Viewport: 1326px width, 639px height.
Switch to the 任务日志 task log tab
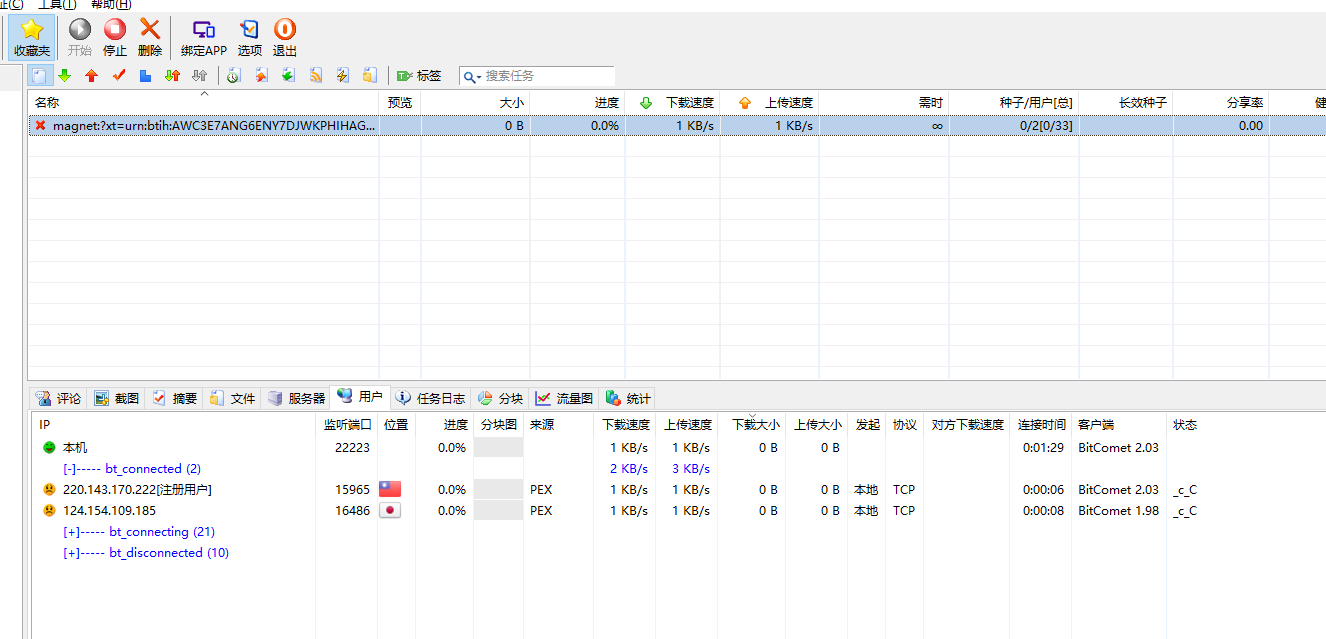click(430, 398)
